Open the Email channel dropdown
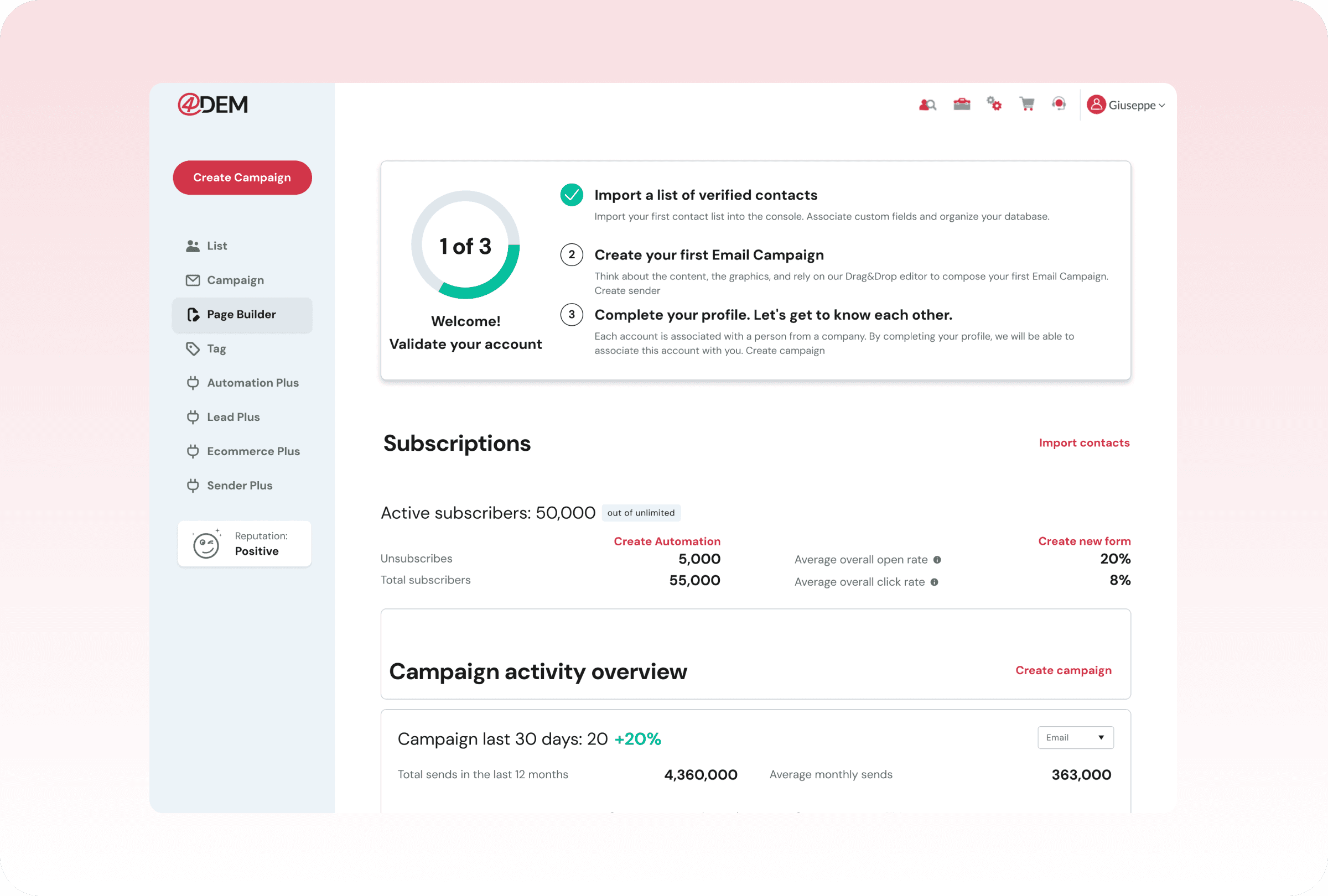1328x896 pixels. (x=1075, y=737)
